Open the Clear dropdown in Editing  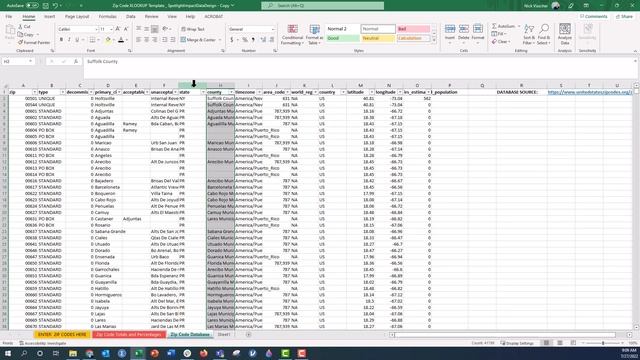point(502,42)
